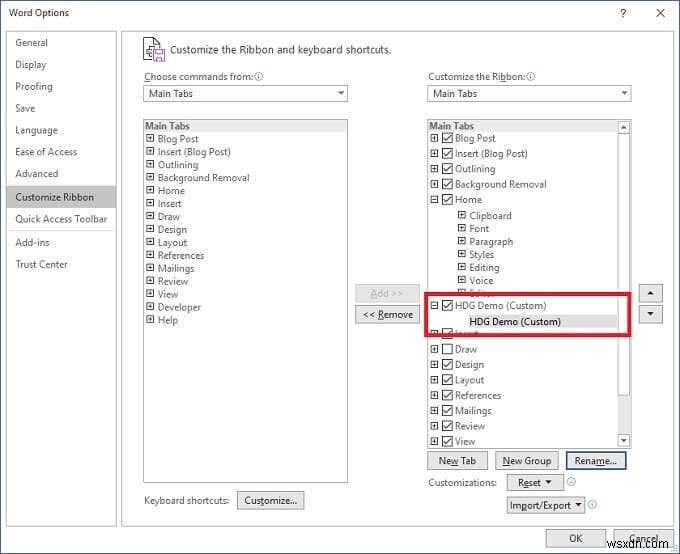Expand Paragraph group under Home
This screenshot has width=680, height=554.
(462, 241)
